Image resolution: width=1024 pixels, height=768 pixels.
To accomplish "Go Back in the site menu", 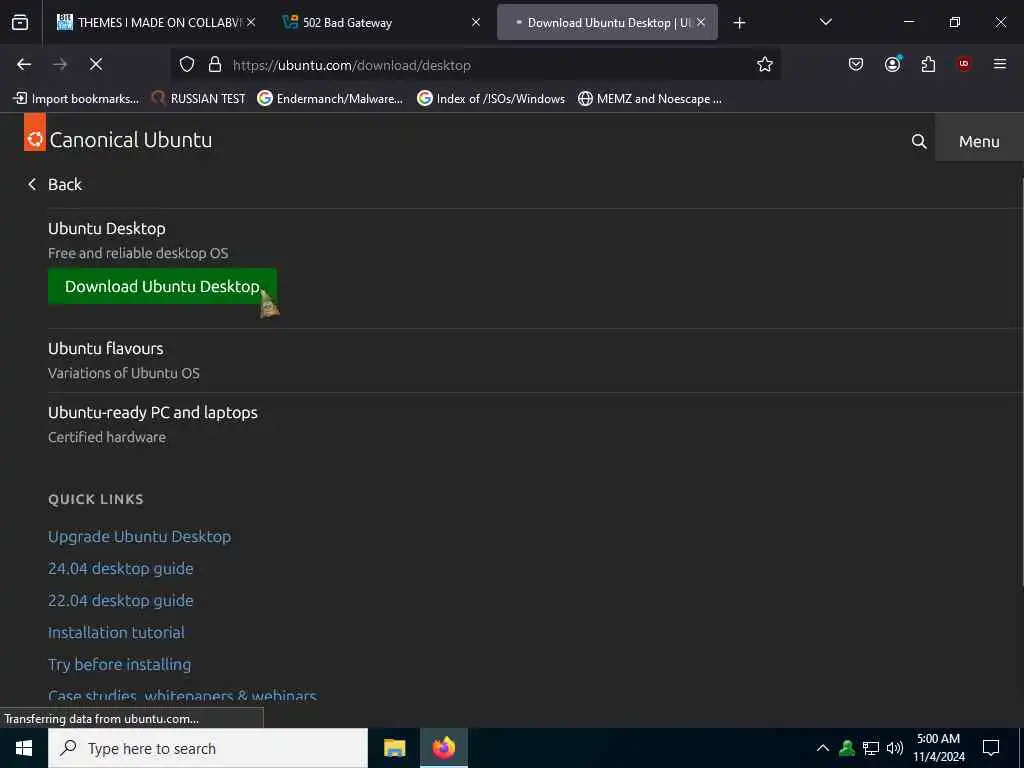I will coord(55,184).
